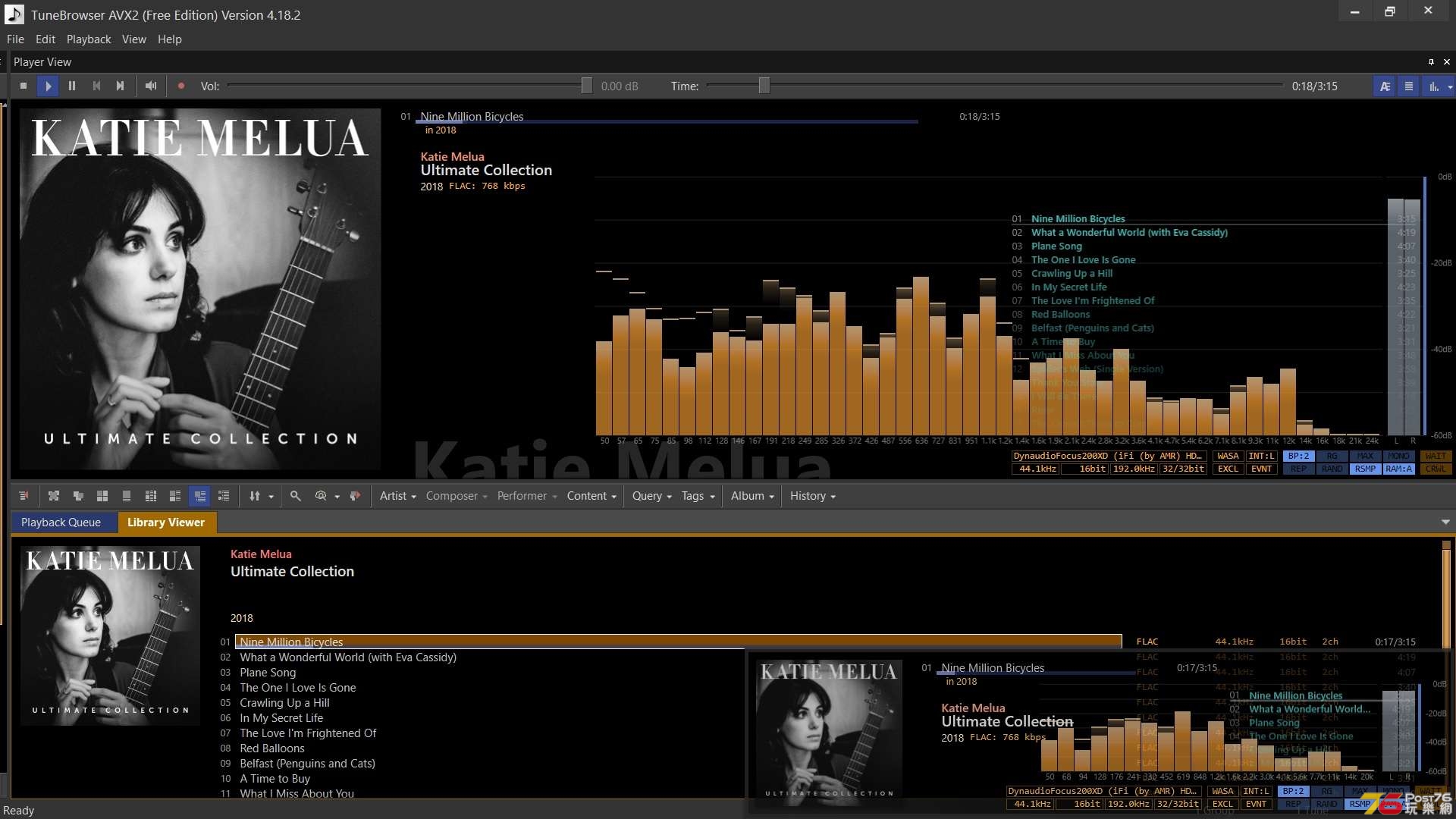The height and width of the screenshot is (819, 1456).
Task: Toggle the REP repeat indicator
Action: coord(1298,469)
